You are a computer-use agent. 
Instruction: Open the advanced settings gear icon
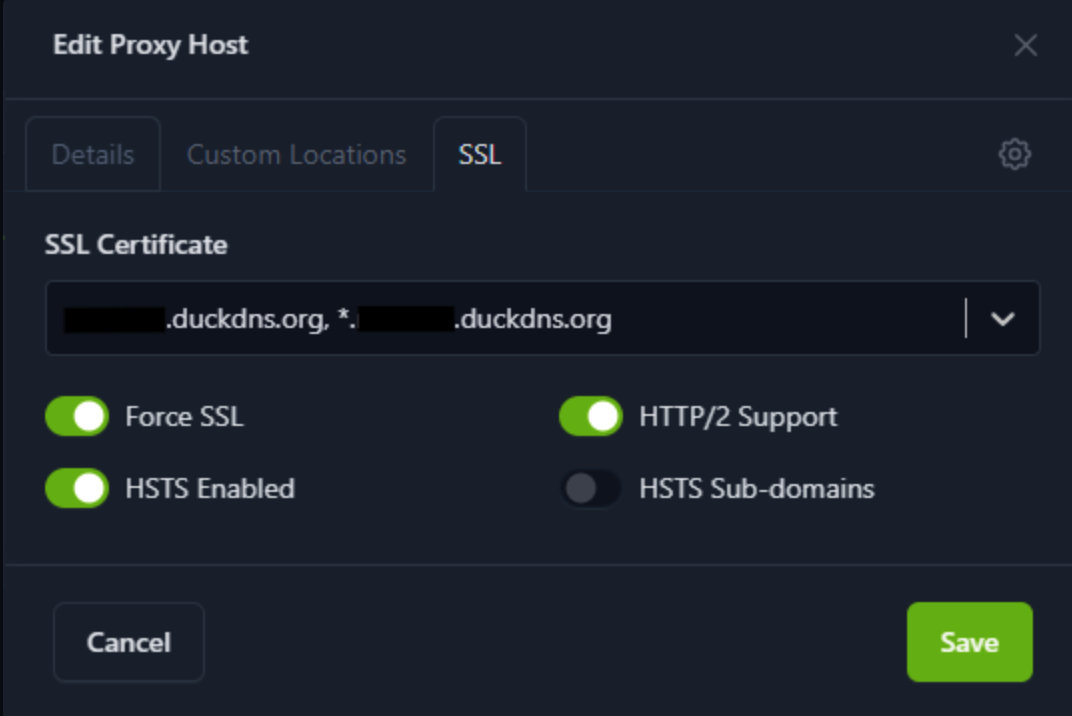click(1014, 154)
